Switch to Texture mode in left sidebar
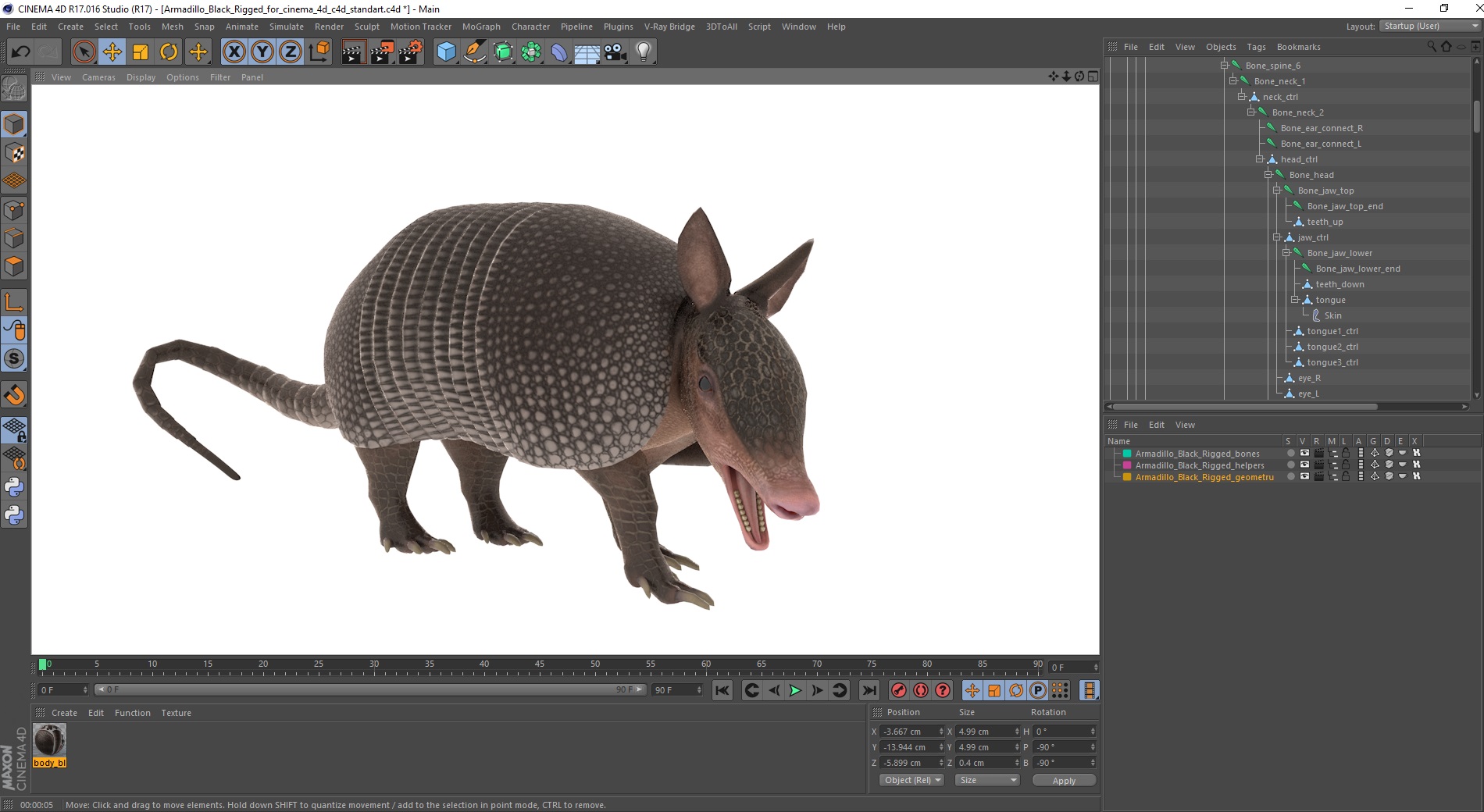The width and height of the screenshot is (1484, 812). click(14, 153)
